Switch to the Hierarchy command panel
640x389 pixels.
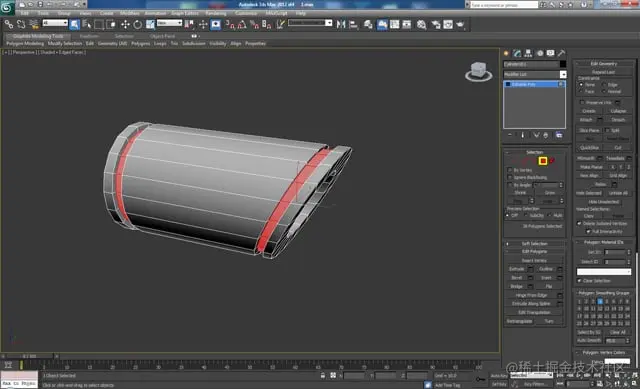(529, 53)
